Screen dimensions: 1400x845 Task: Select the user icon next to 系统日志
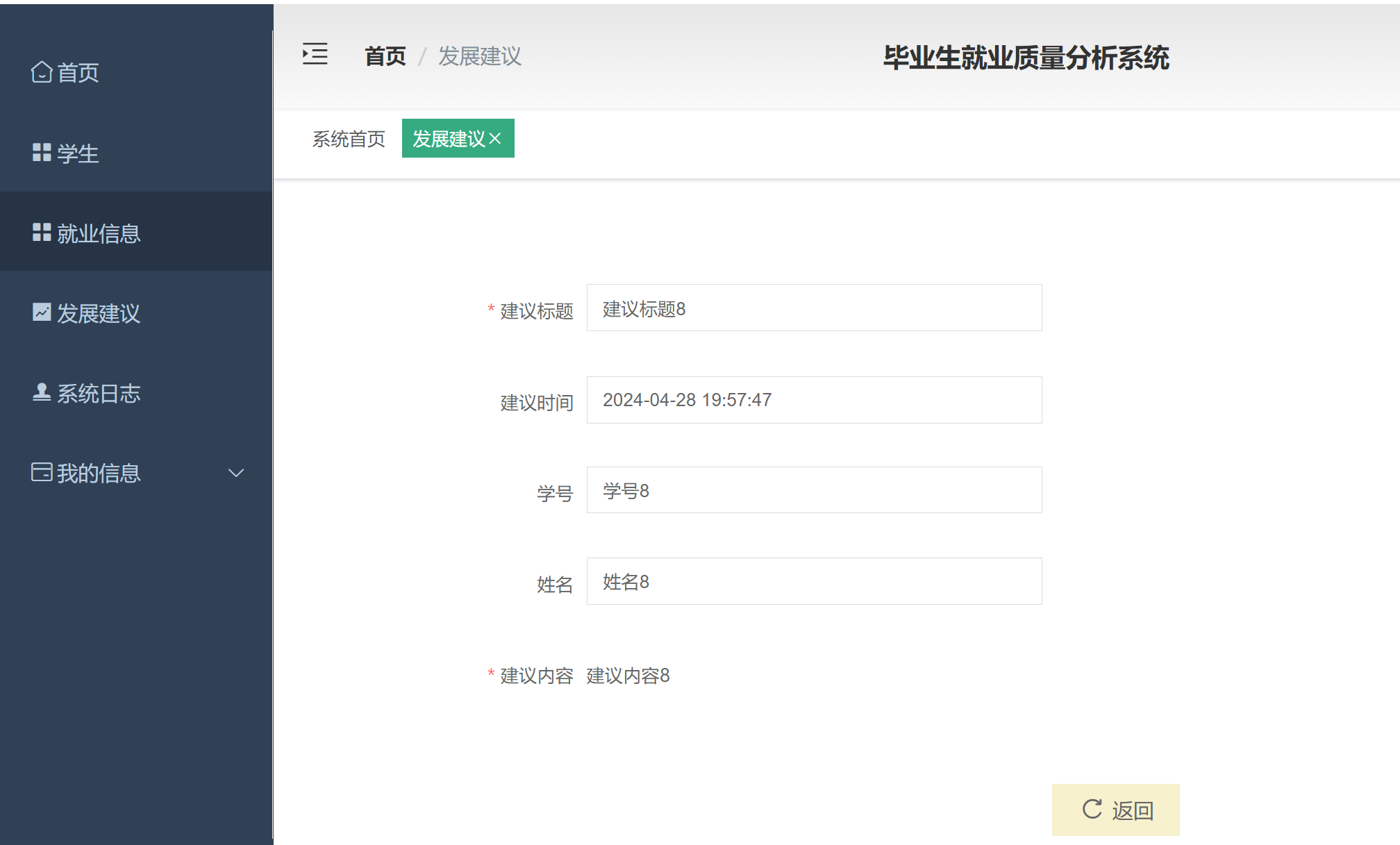41,393
